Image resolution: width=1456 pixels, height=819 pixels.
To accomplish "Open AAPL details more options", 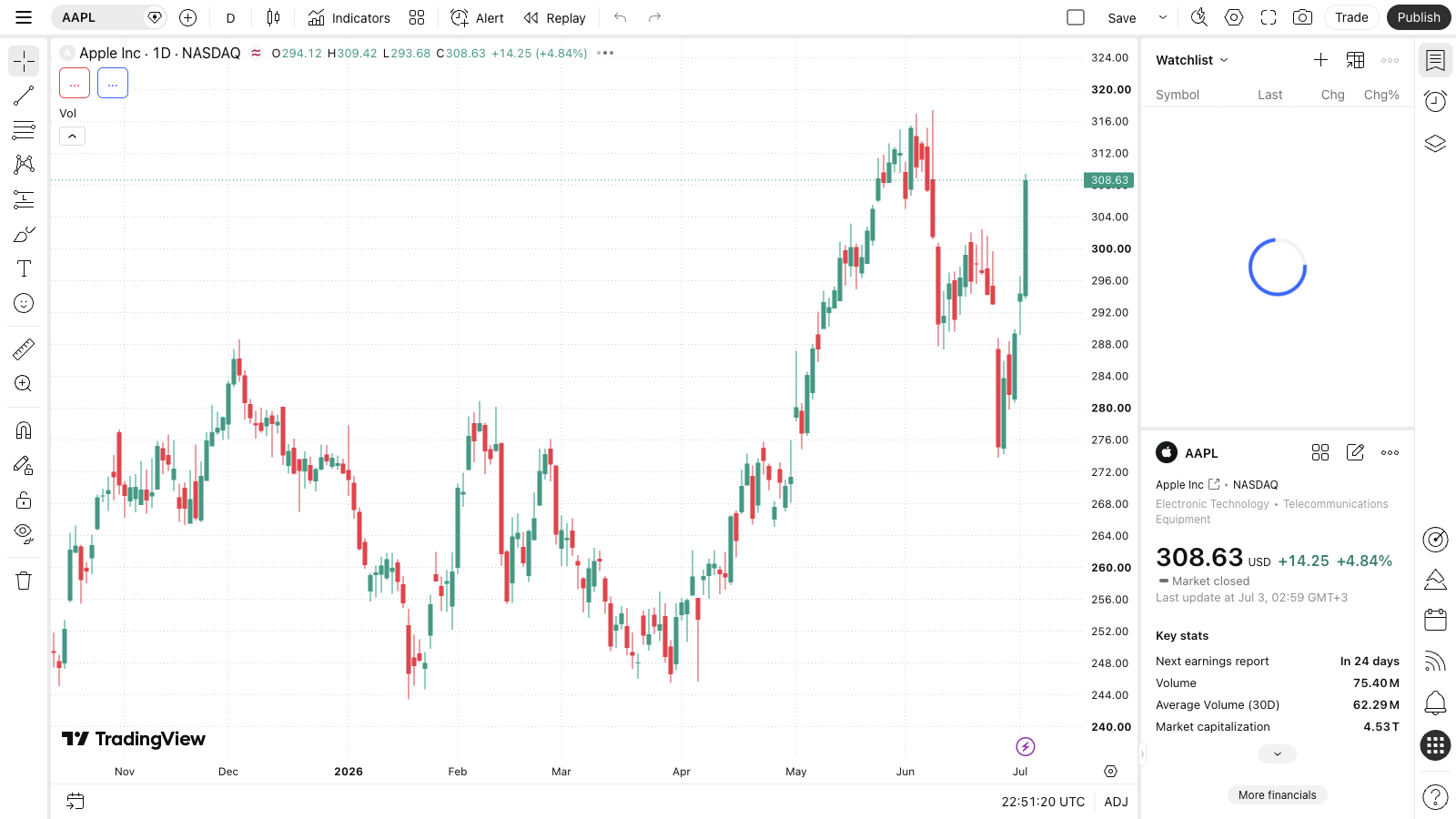I will click(x=1390, y=452).
